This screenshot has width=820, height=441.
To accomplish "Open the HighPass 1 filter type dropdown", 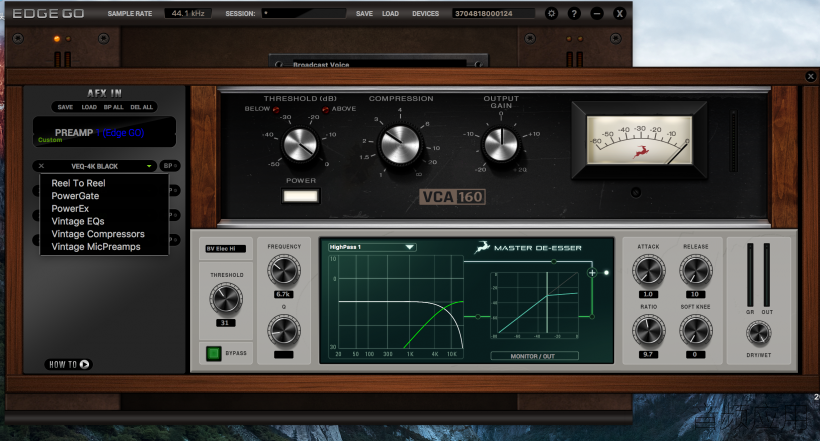I will pyautogui.click(x=371, y=247).
